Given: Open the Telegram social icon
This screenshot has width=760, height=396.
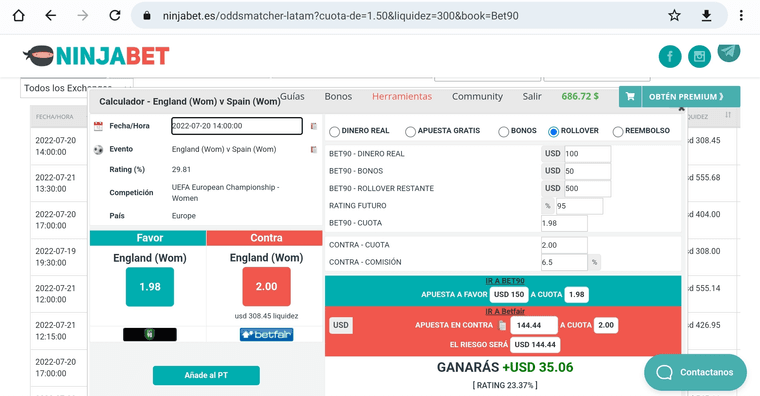Looking at the screenshot, I should 729,52.
